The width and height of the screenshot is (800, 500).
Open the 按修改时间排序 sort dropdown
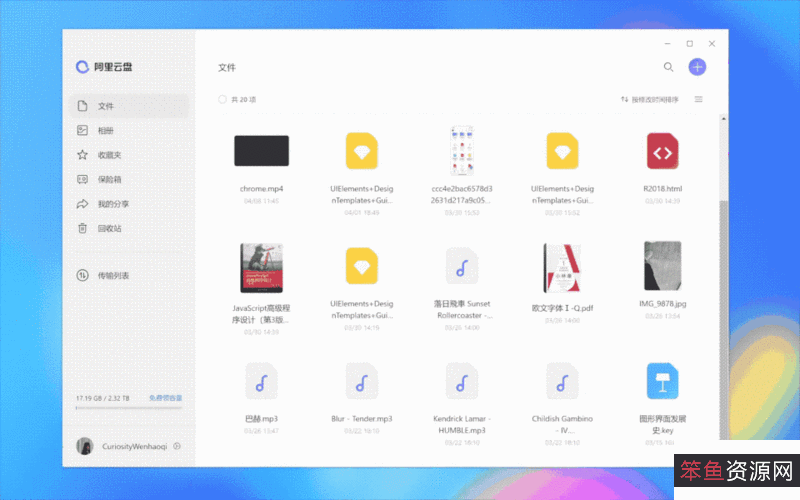(x=650, y=99)
